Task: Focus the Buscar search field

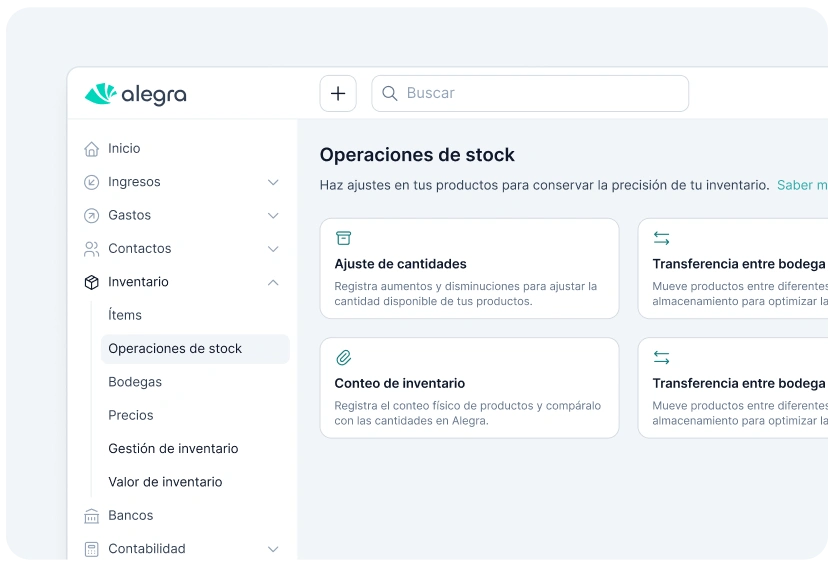Action: [530, 94]
